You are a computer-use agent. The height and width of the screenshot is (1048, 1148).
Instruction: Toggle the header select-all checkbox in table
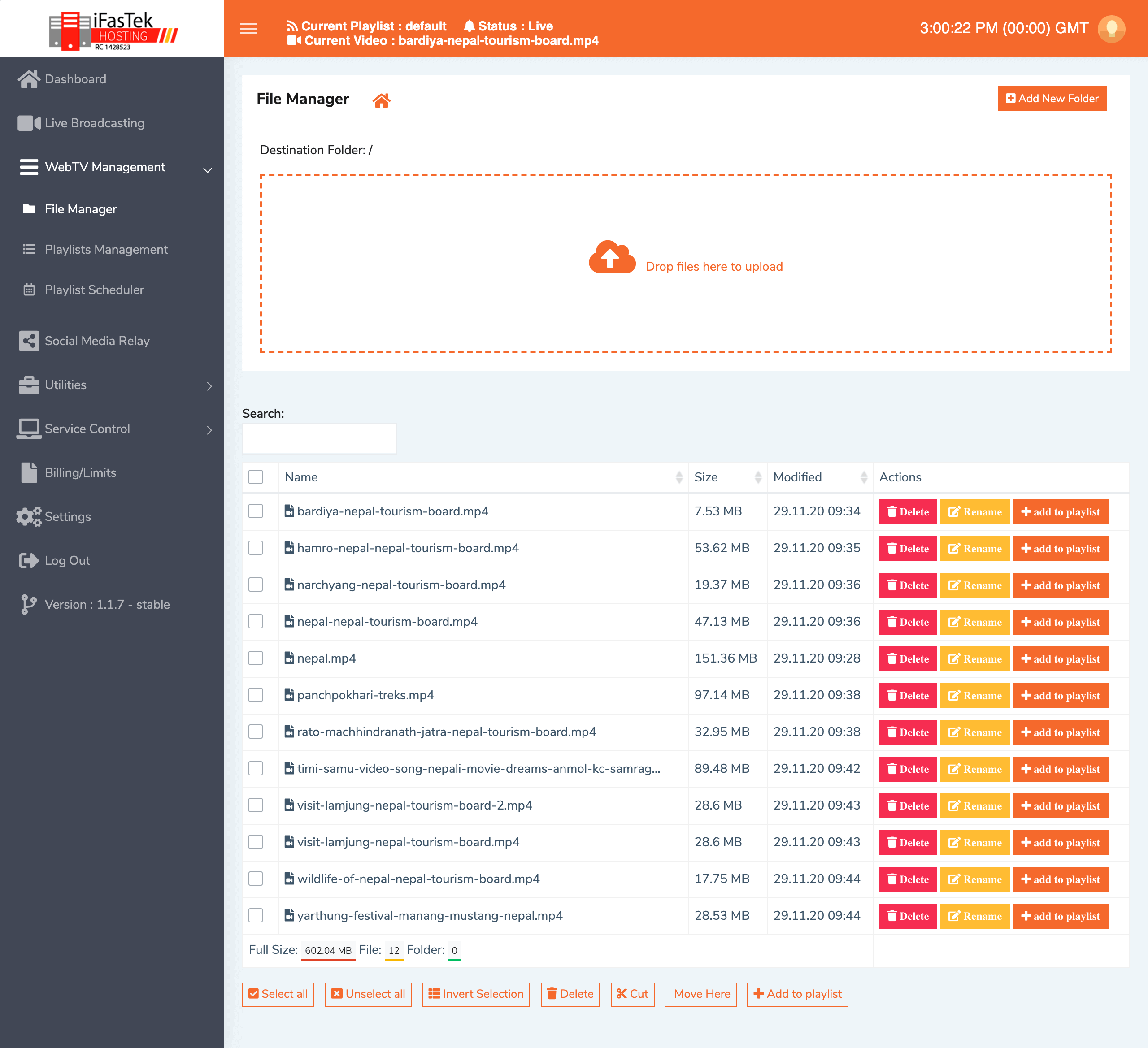256,477
